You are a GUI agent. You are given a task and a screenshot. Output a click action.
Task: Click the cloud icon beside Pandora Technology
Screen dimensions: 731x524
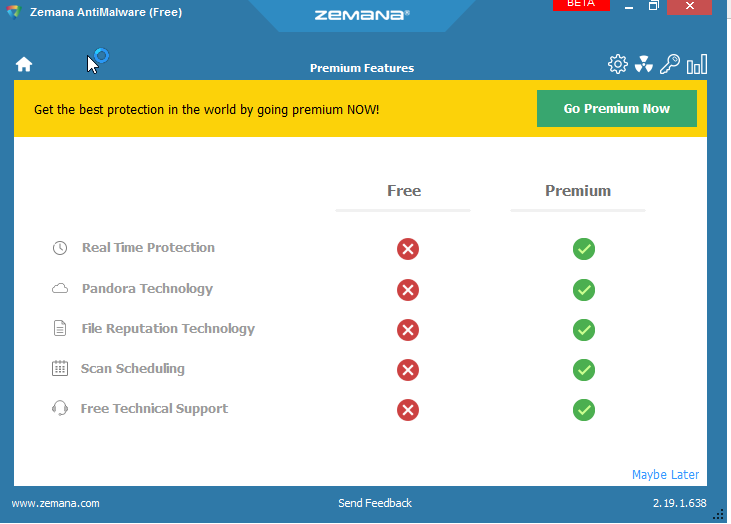(60, 289)
